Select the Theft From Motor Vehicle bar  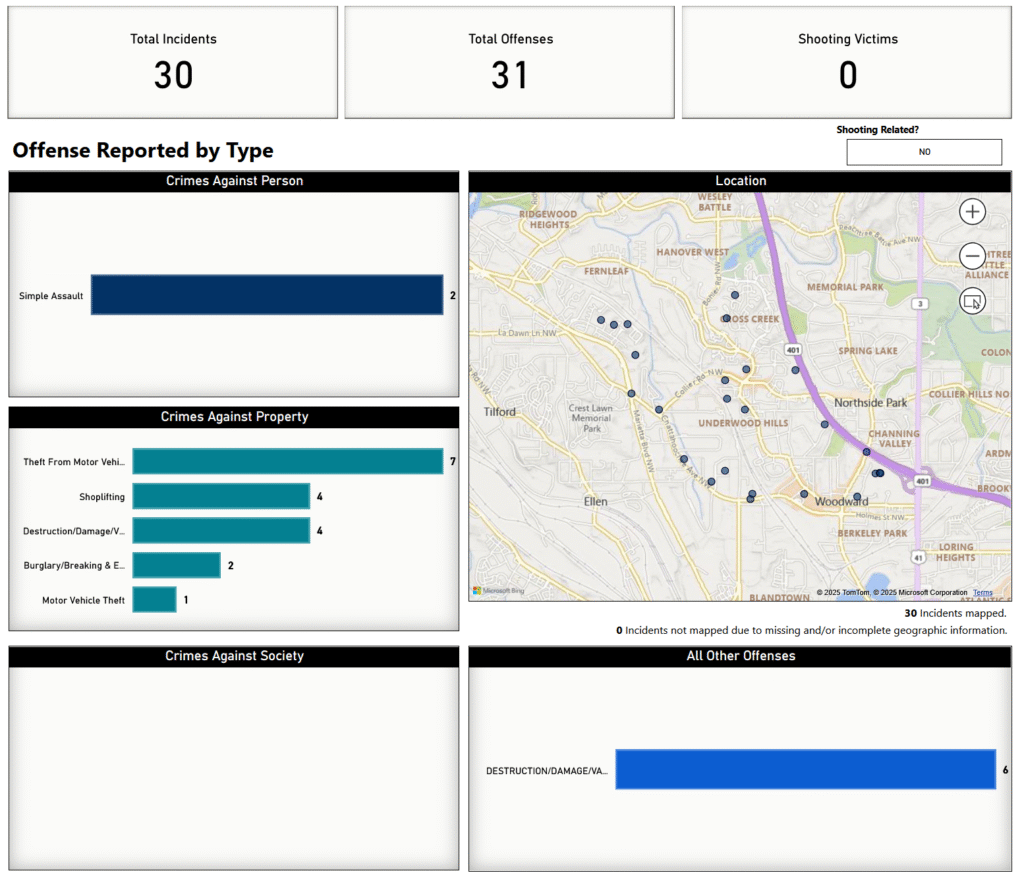[287, 461]
